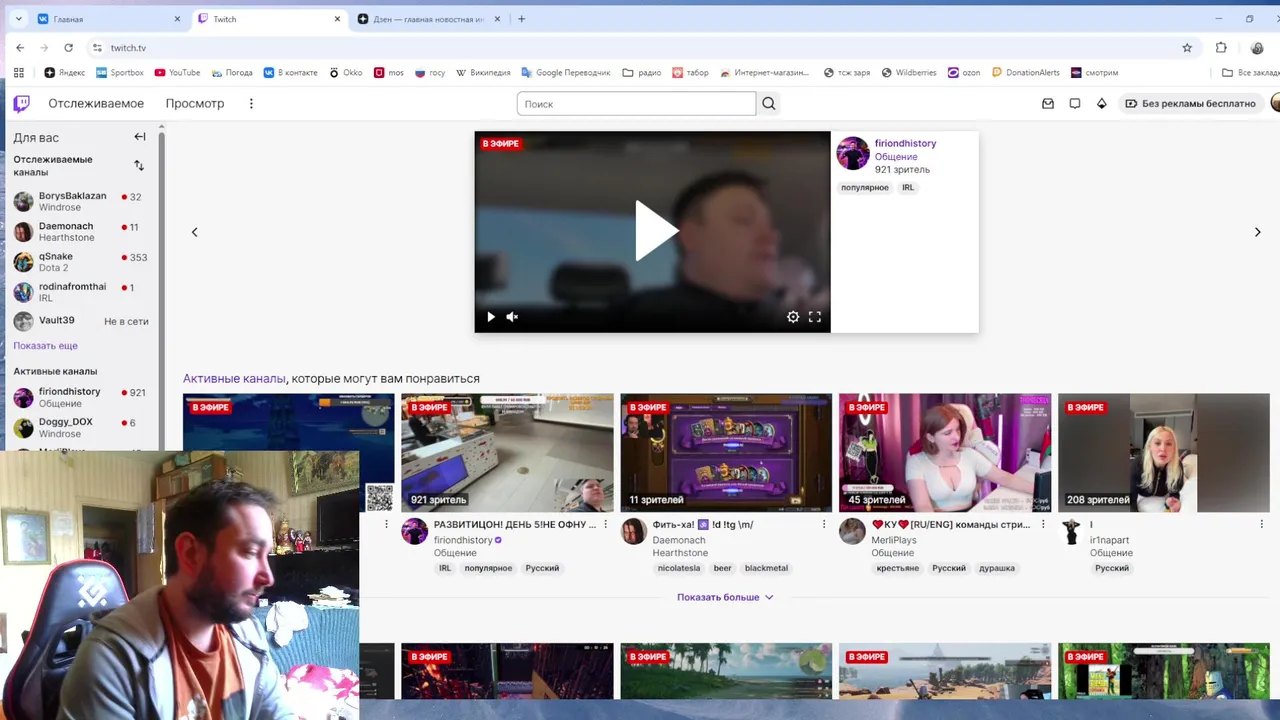Open the Twitch logo home link
The width and height of the screenshot is (1280, 720).
click(x=21, y=103)
